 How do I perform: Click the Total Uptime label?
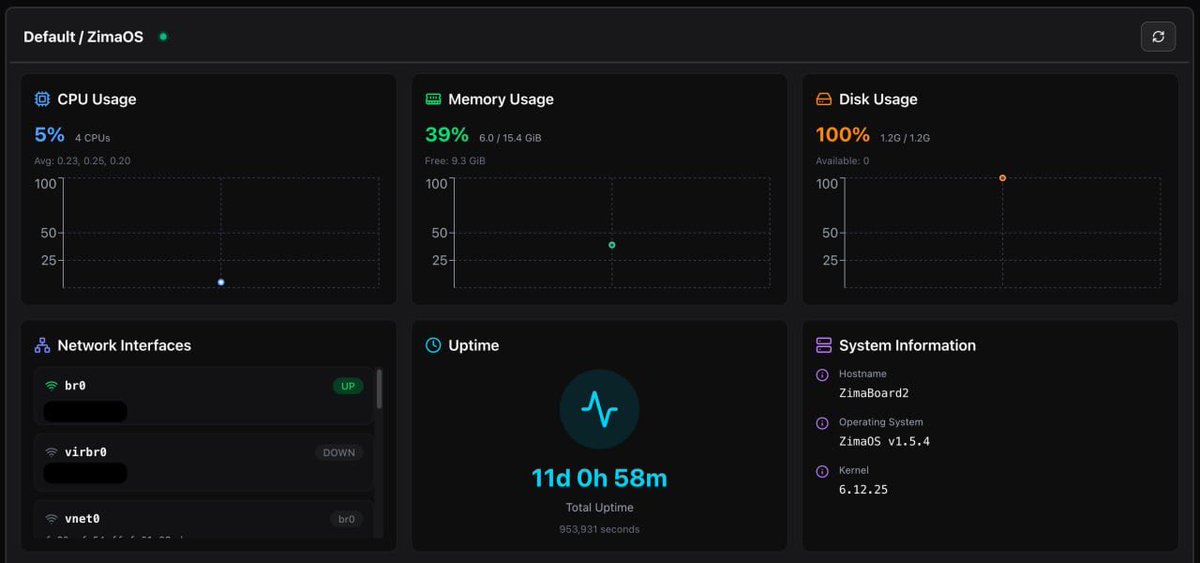[x=599, y=508]
